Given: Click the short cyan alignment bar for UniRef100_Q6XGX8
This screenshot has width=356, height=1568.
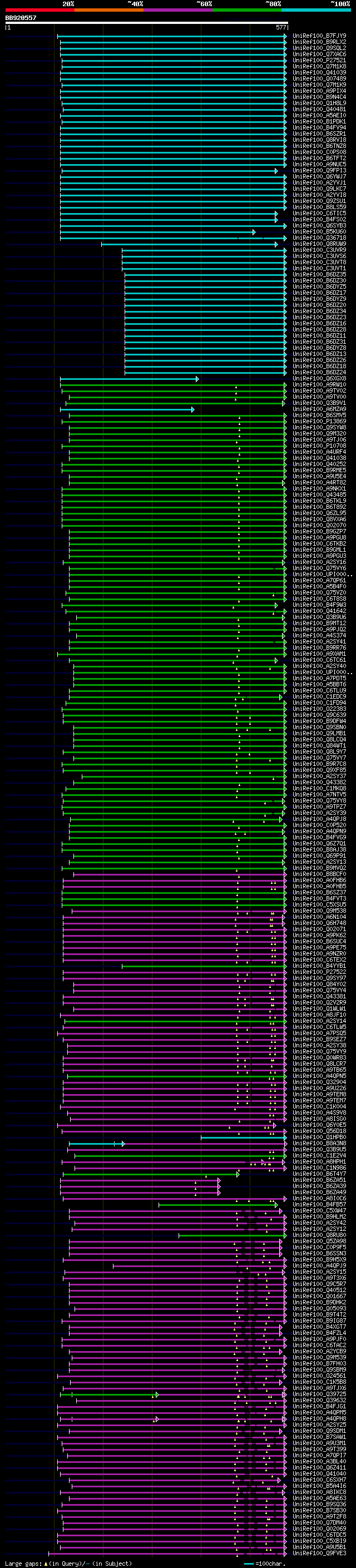Looking at the screenshot, I should (x=129, y=379).
